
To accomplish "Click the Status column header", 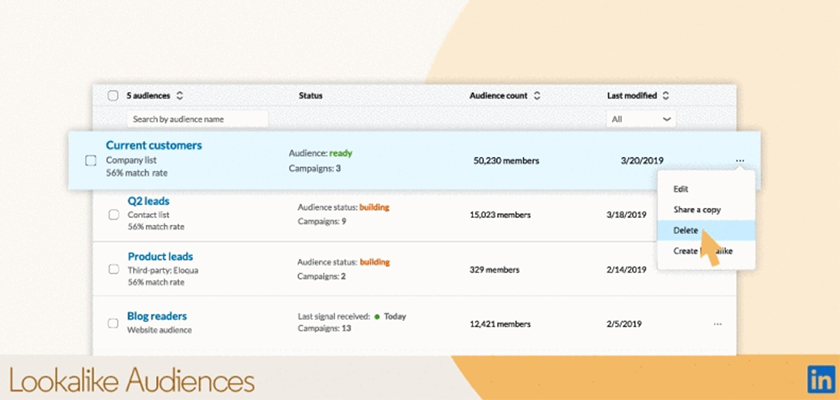I will click(x=311, y=96).
